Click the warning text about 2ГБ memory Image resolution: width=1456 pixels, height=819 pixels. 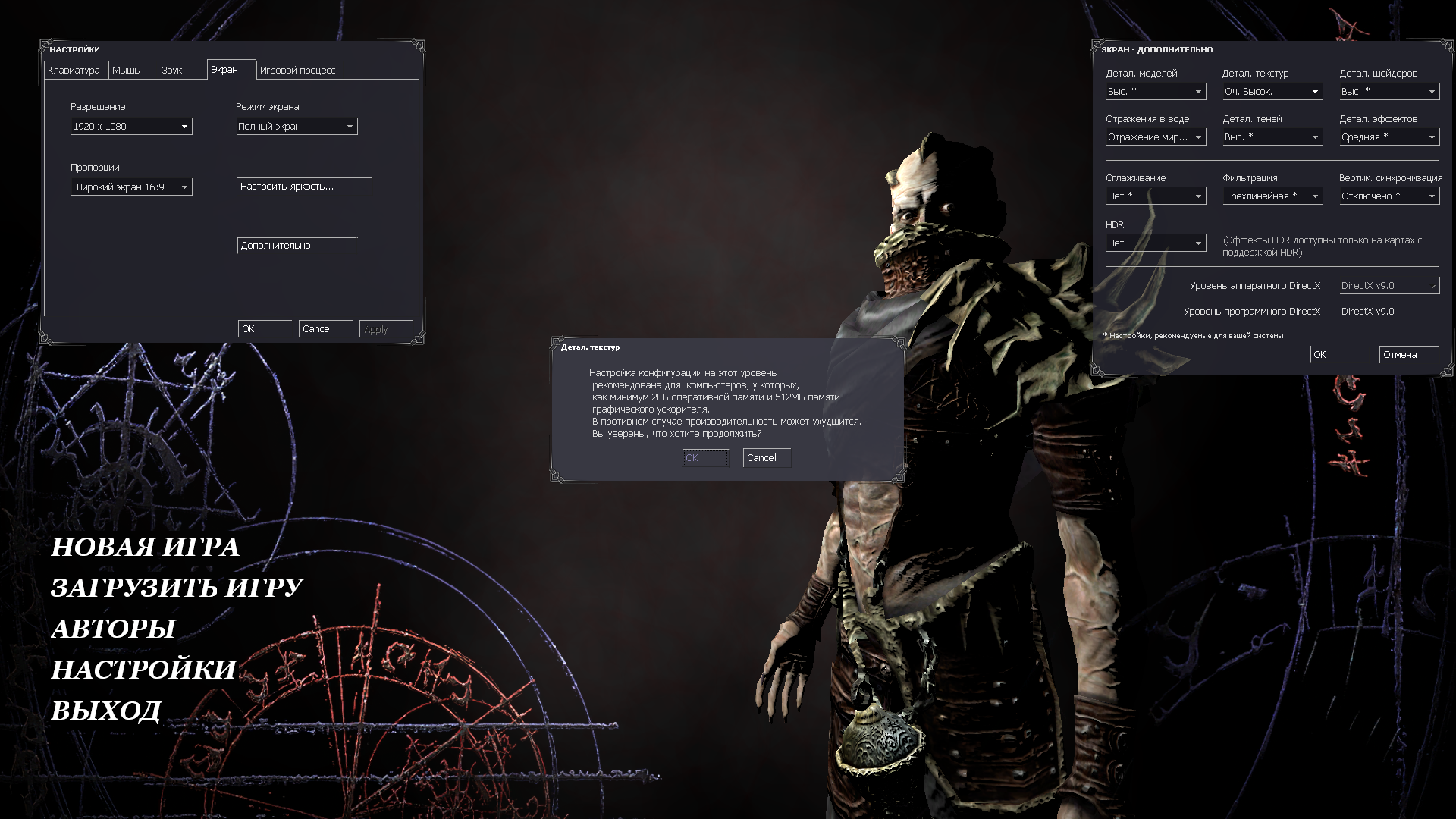coord(725,403)
